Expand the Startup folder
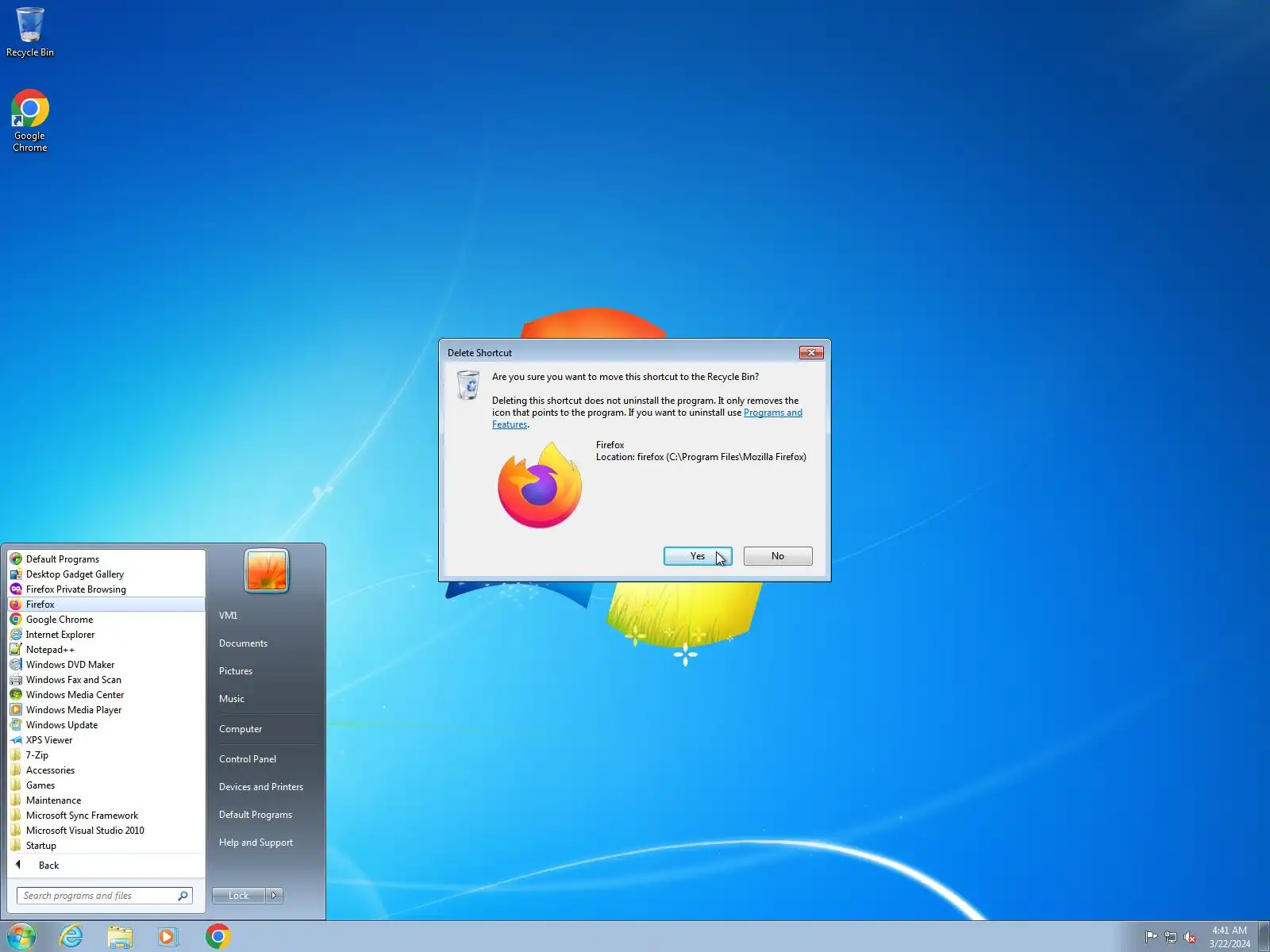 [x=106, y=846]
